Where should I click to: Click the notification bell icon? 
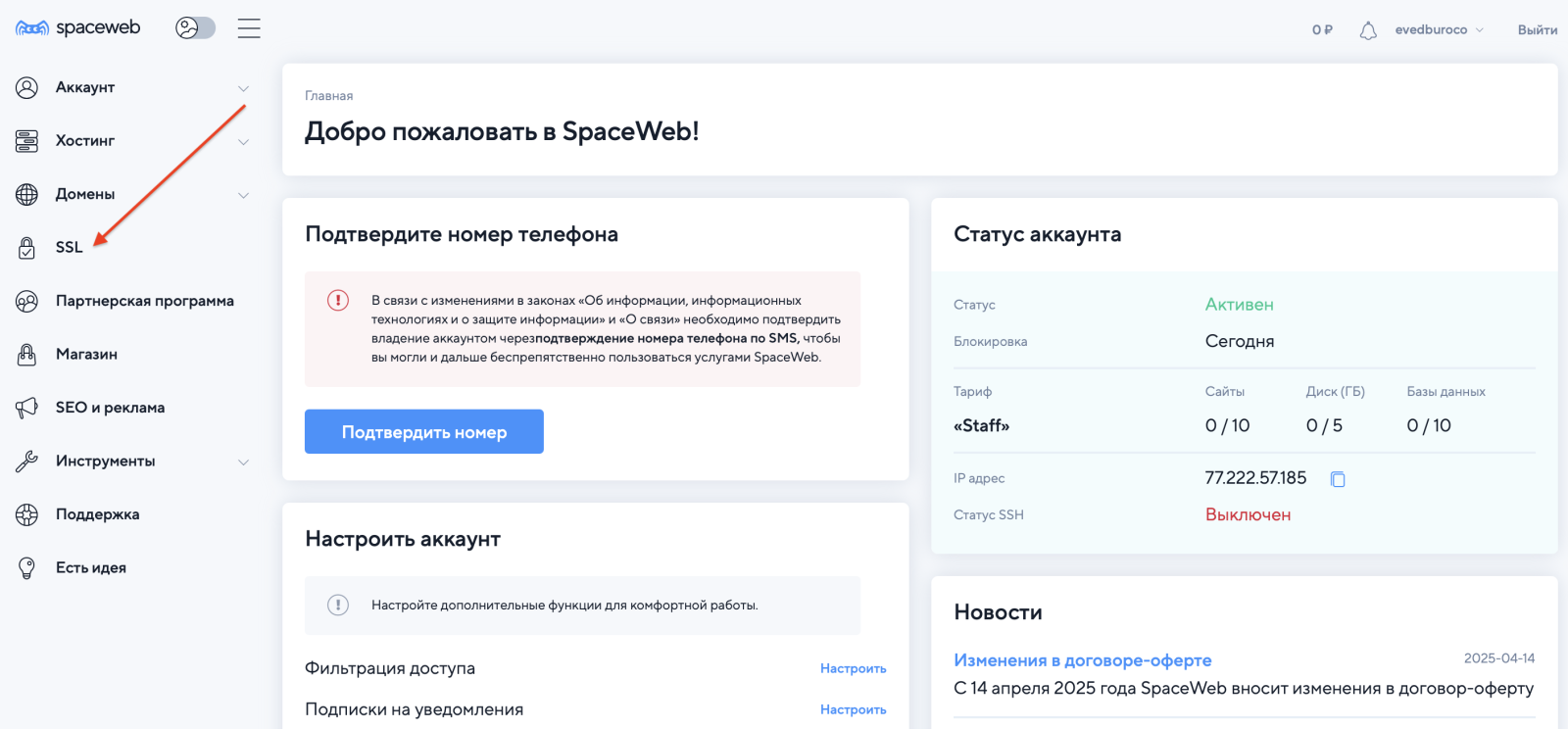pyautogui.click(x=1368, y=30)
